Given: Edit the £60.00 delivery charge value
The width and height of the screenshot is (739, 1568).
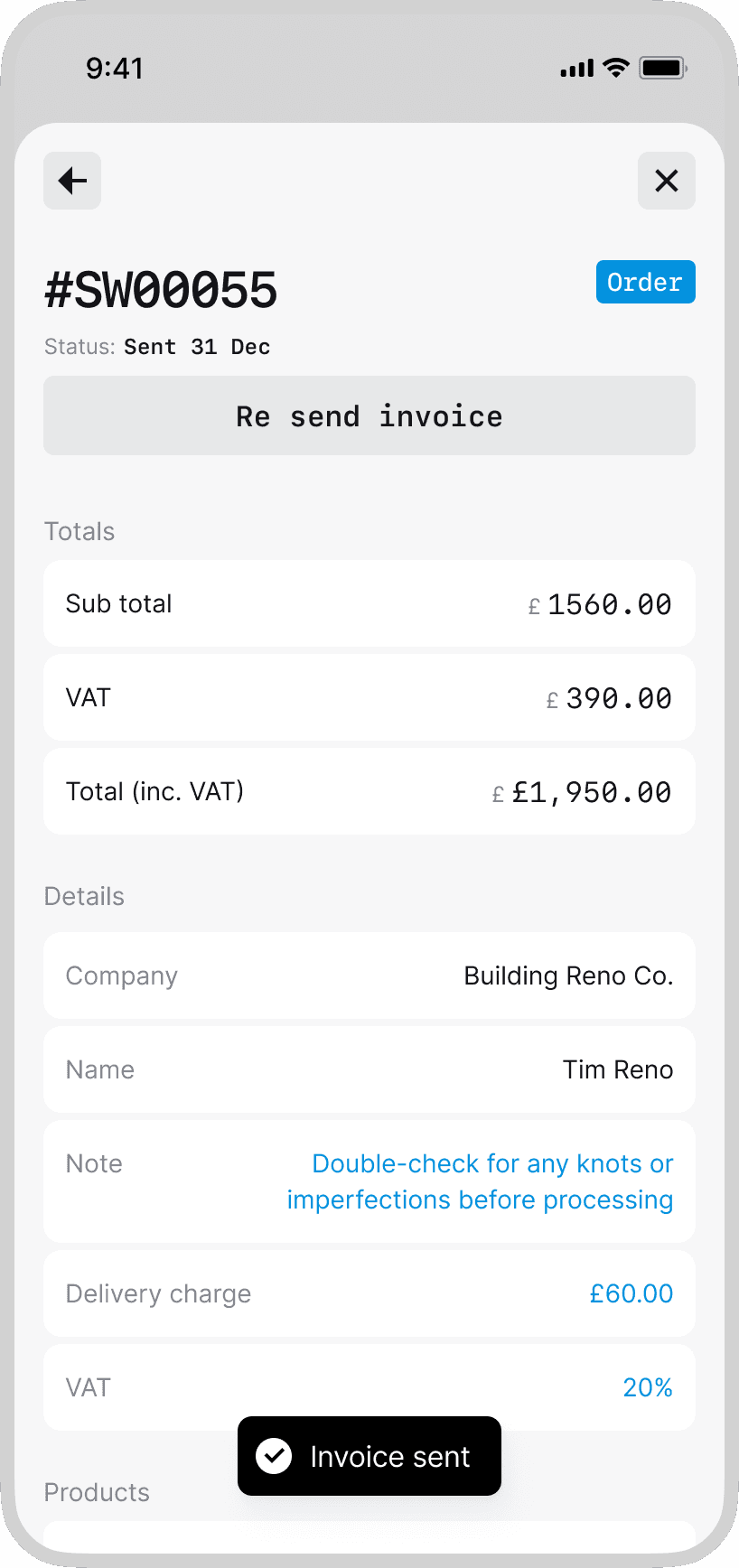Looking at the screenshot, I should [631, 1293].
